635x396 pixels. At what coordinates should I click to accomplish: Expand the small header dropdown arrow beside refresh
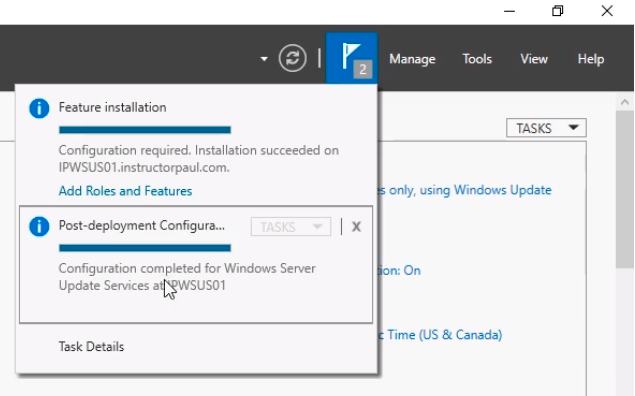[x=264, y=59]
